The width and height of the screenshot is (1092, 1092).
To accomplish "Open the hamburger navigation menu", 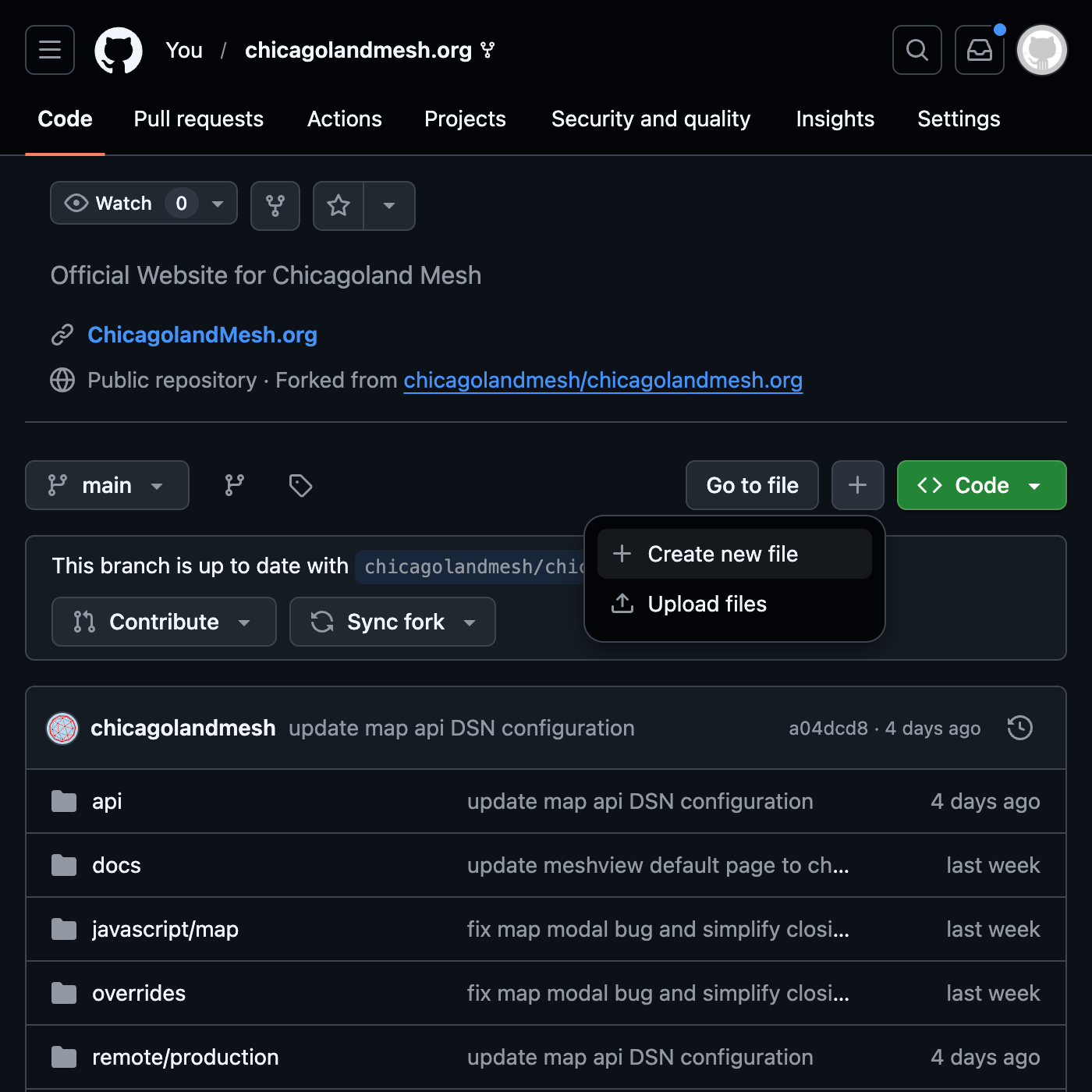I will (50, 50).
